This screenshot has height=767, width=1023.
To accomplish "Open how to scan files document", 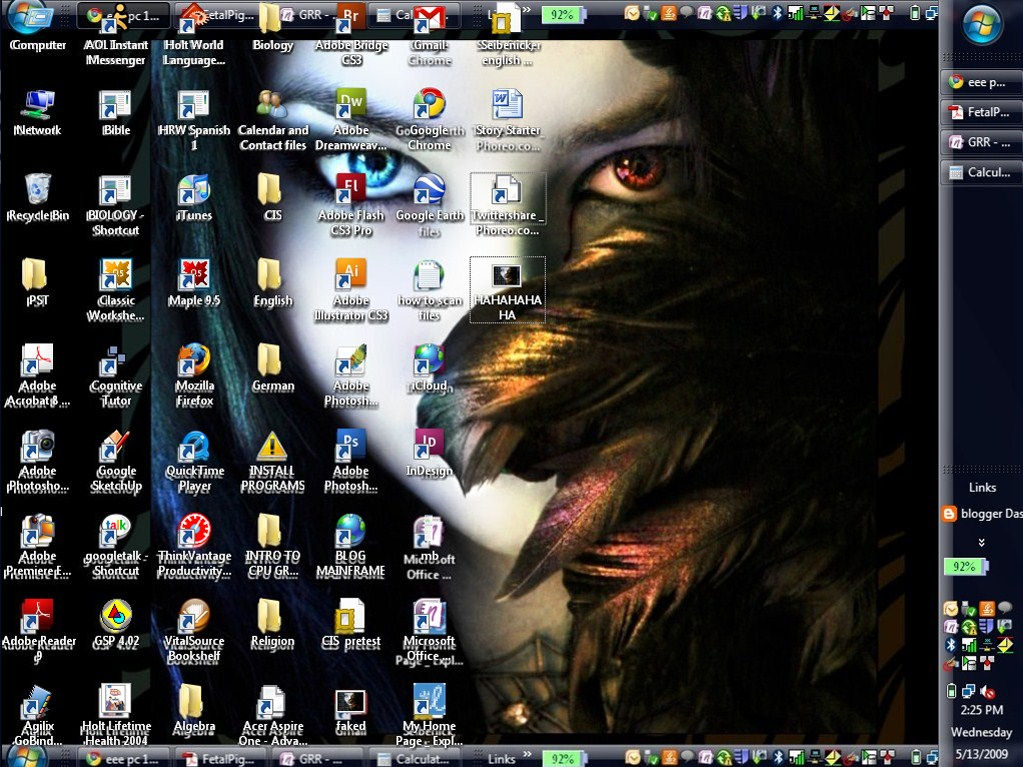I will (x=429, y=290).
